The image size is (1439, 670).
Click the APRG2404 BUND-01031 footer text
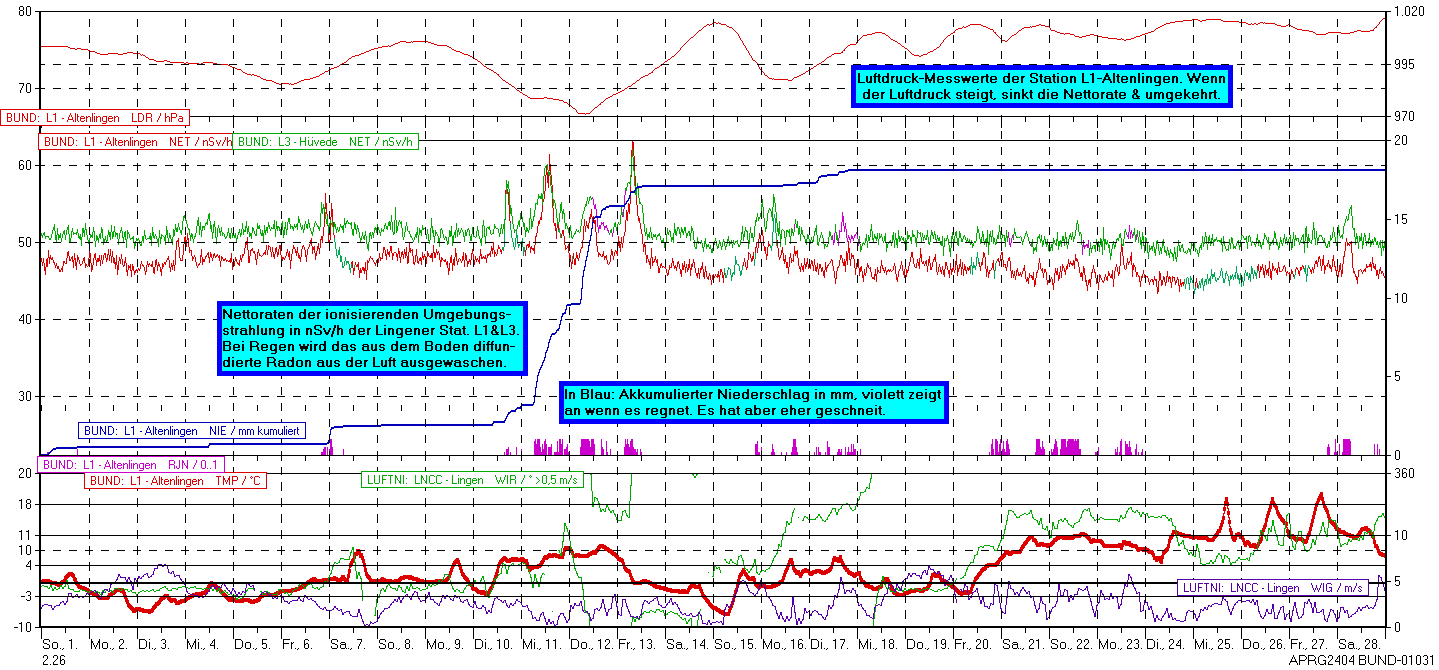pos(1362,661)
